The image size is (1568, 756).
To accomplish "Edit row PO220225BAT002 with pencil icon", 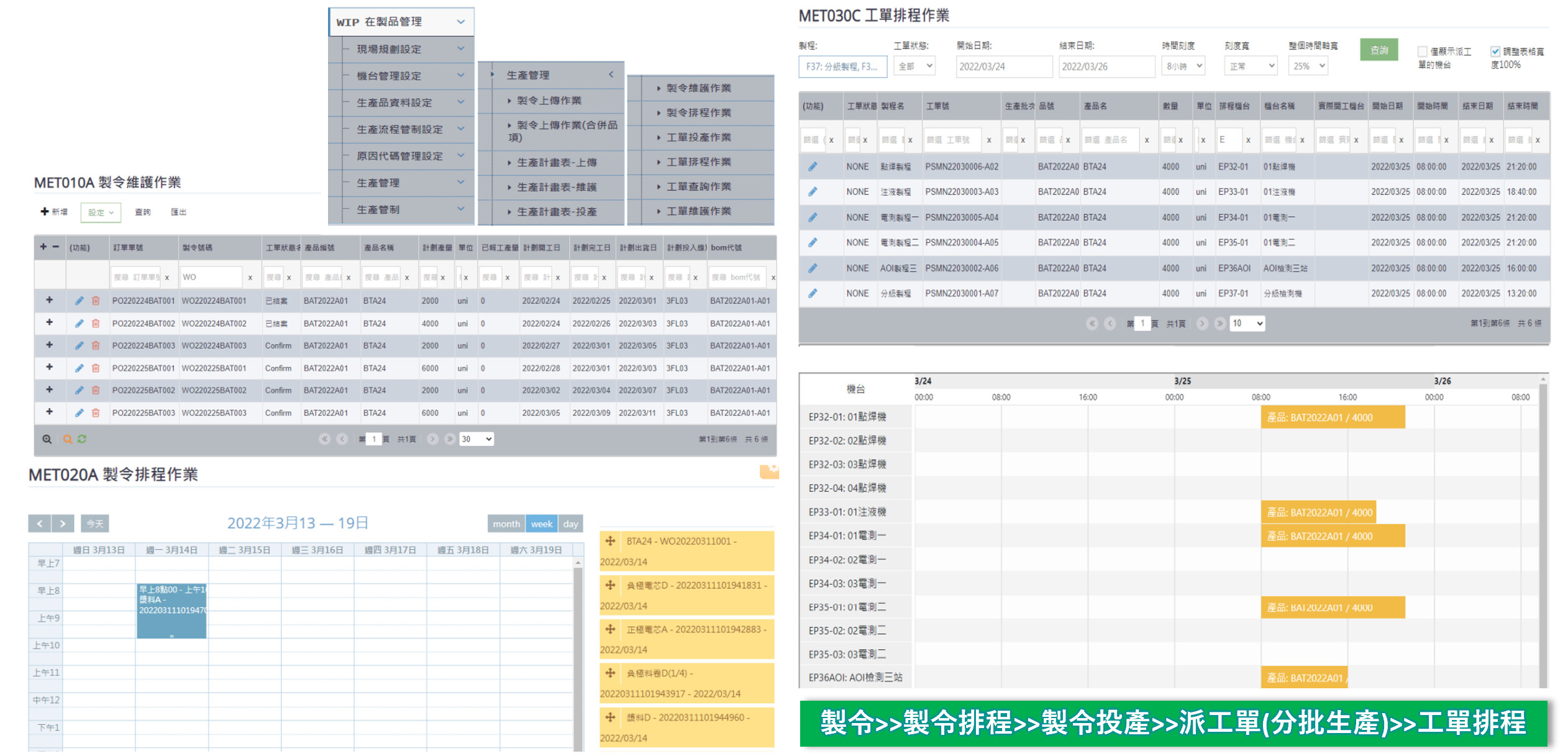I will click(79, 390).
